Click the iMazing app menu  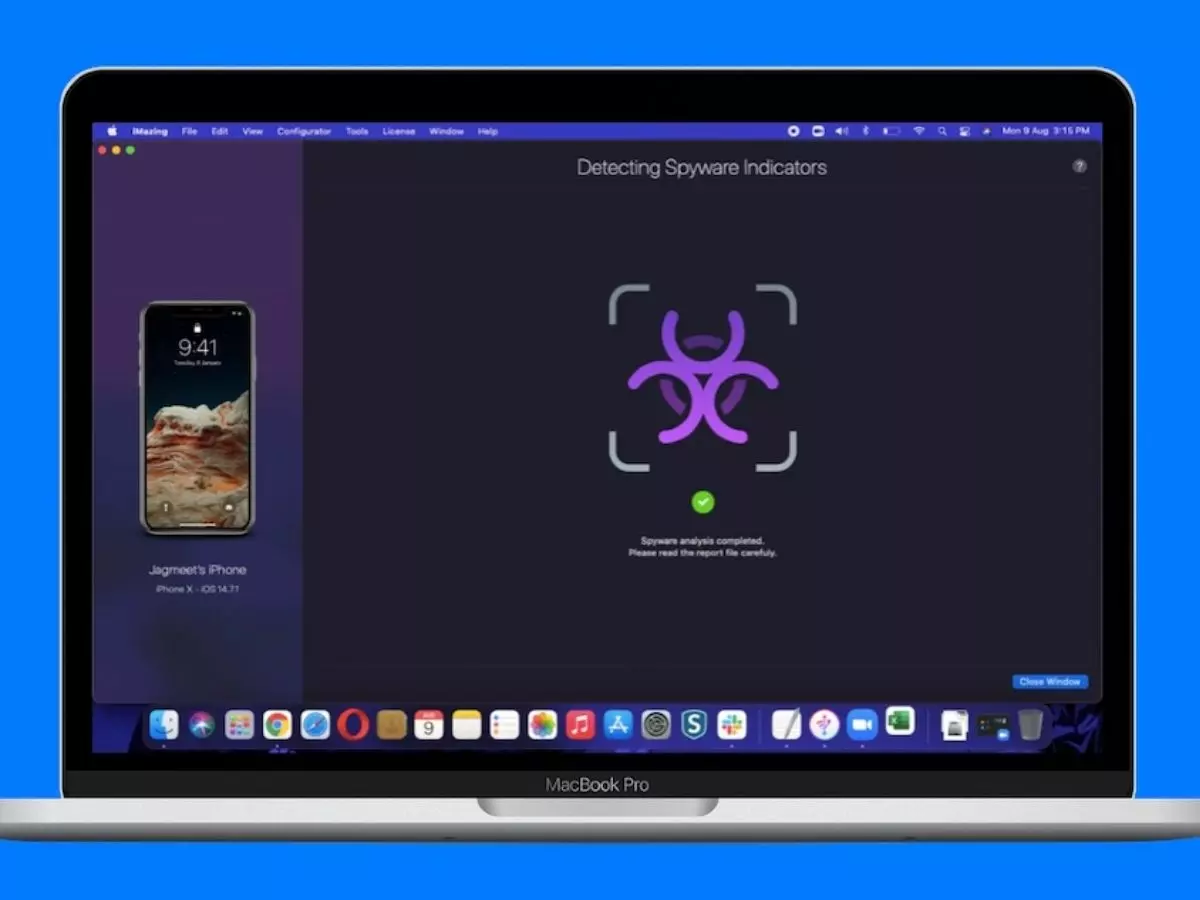(150, 132)
